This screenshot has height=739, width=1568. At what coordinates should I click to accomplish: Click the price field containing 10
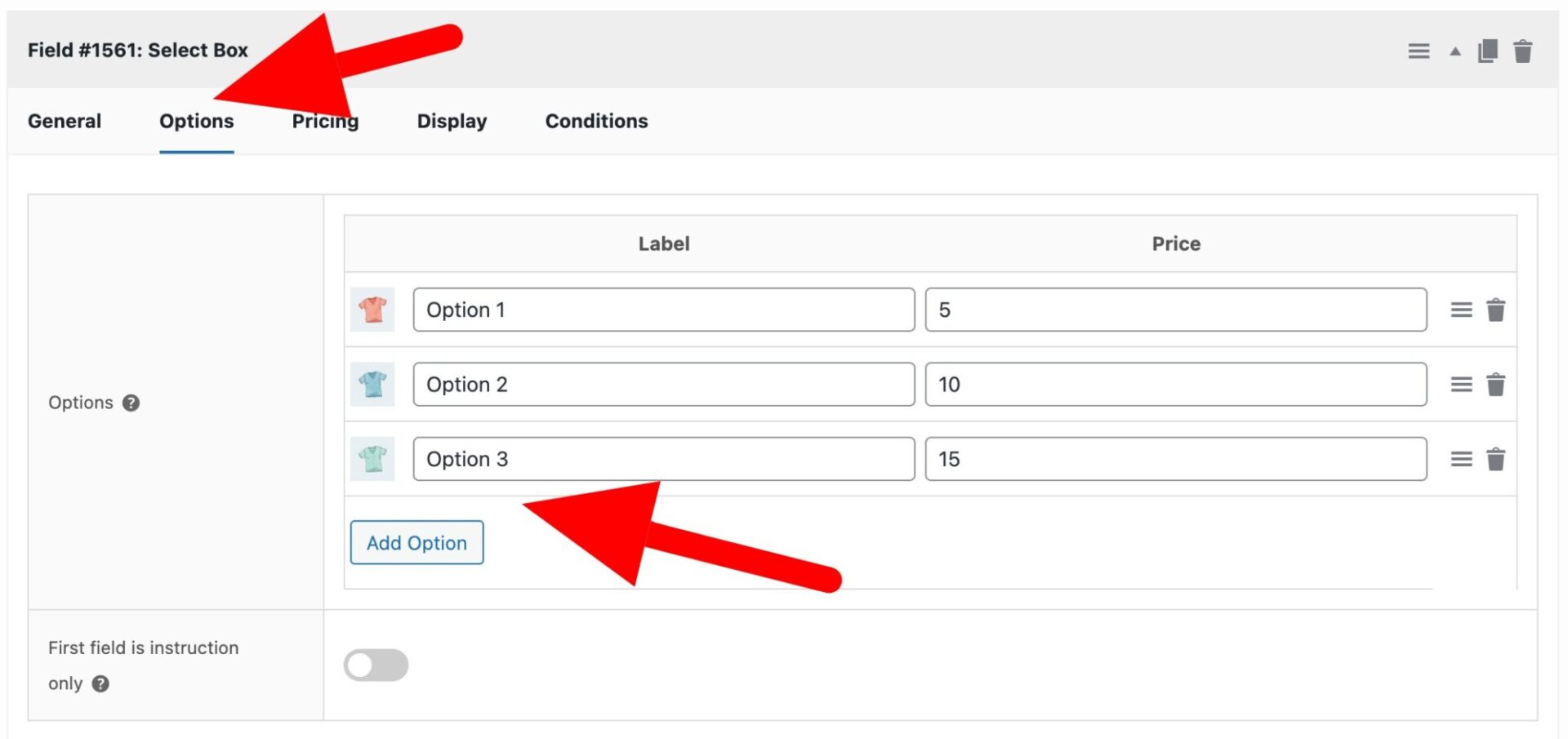(x=1176, y=384)
